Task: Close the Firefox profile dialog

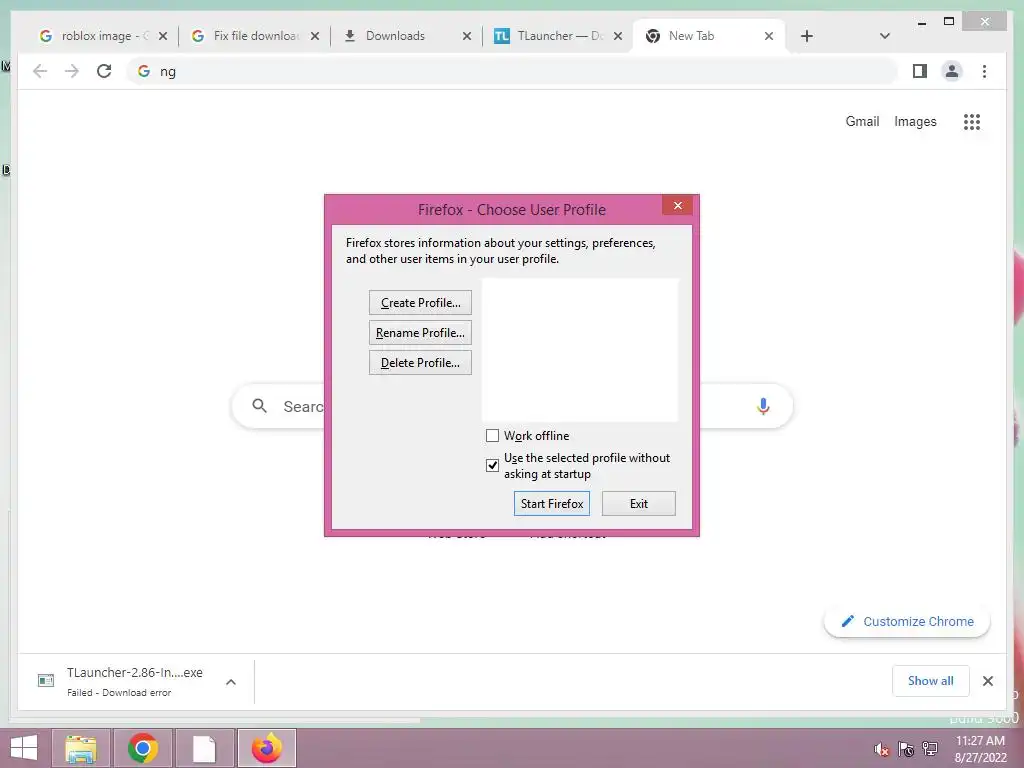Action: pos(677,205)
